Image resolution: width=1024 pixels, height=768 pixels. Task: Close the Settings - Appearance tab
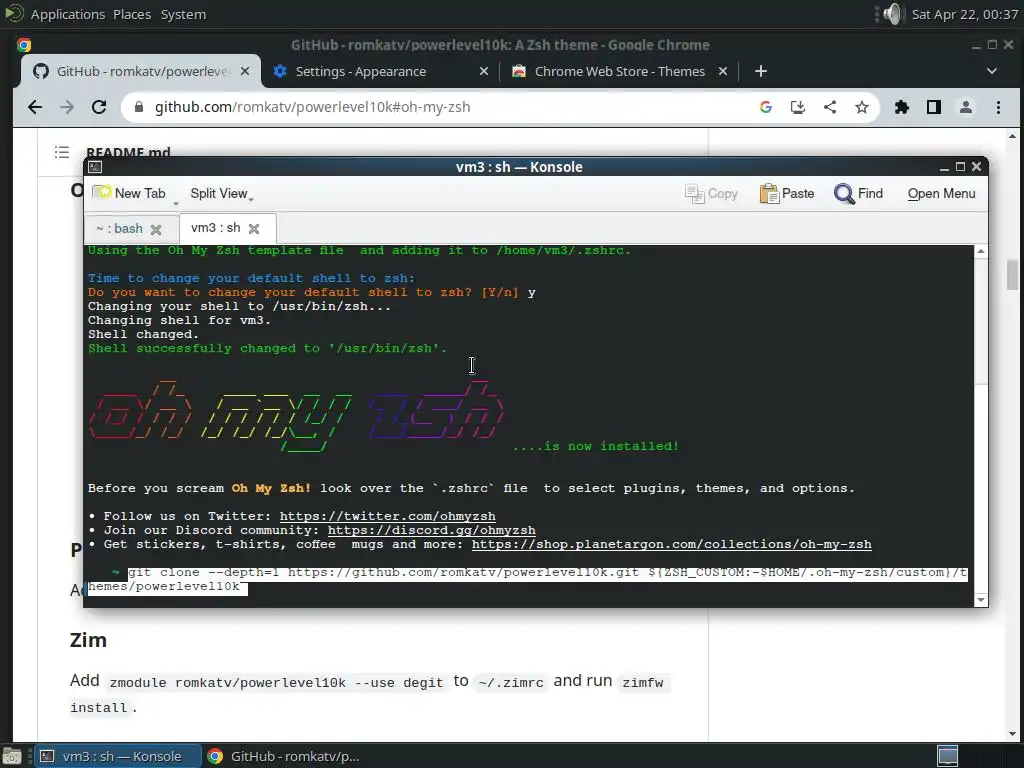(483, 71)
